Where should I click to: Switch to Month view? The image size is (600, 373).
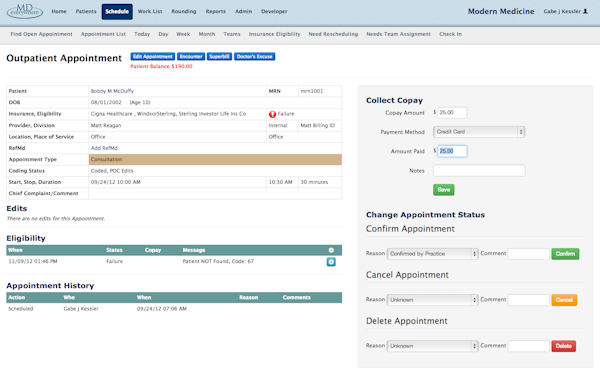[x=207, y=34]
